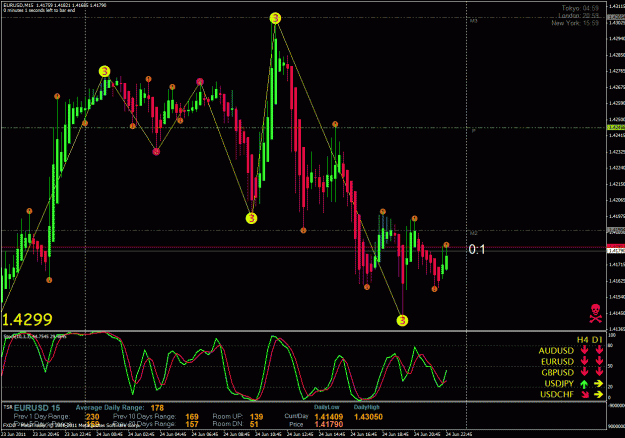Click the Prev 10 Days Range value 169
Viewport: 625px width, 438px height.
(x=192, y=417)
